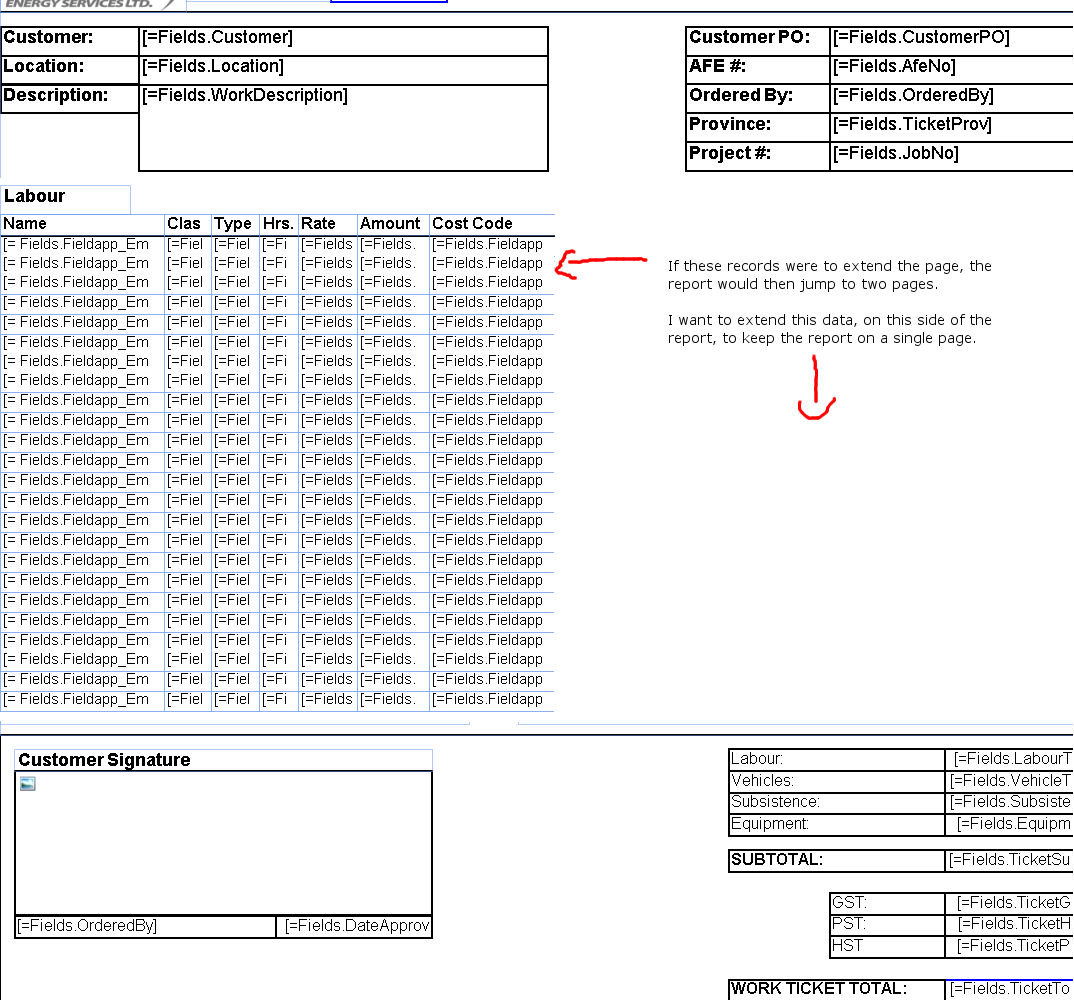Select the Clas column header
This screenshot has height=1000, width=1074.
pyautogui.click(x=188, y=224)
